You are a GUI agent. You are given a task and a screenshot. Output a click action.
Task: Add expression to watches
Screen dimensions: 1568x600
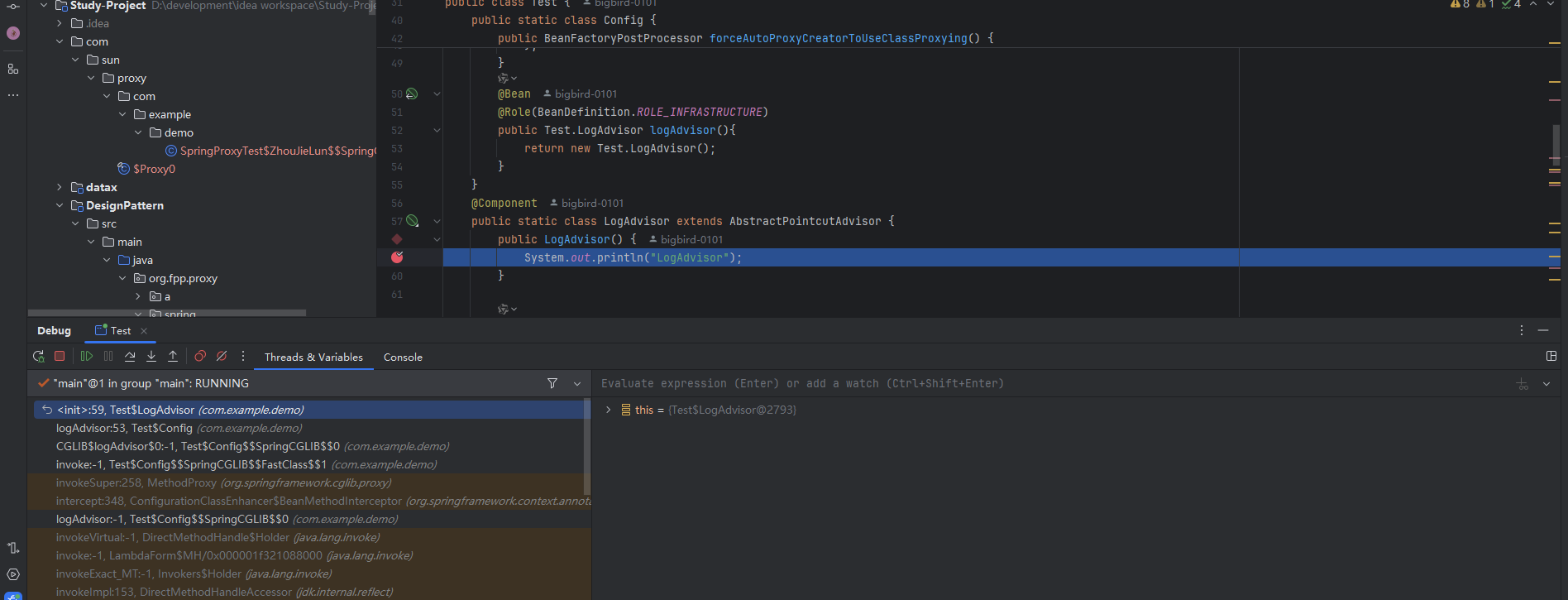pos(1523,384)
